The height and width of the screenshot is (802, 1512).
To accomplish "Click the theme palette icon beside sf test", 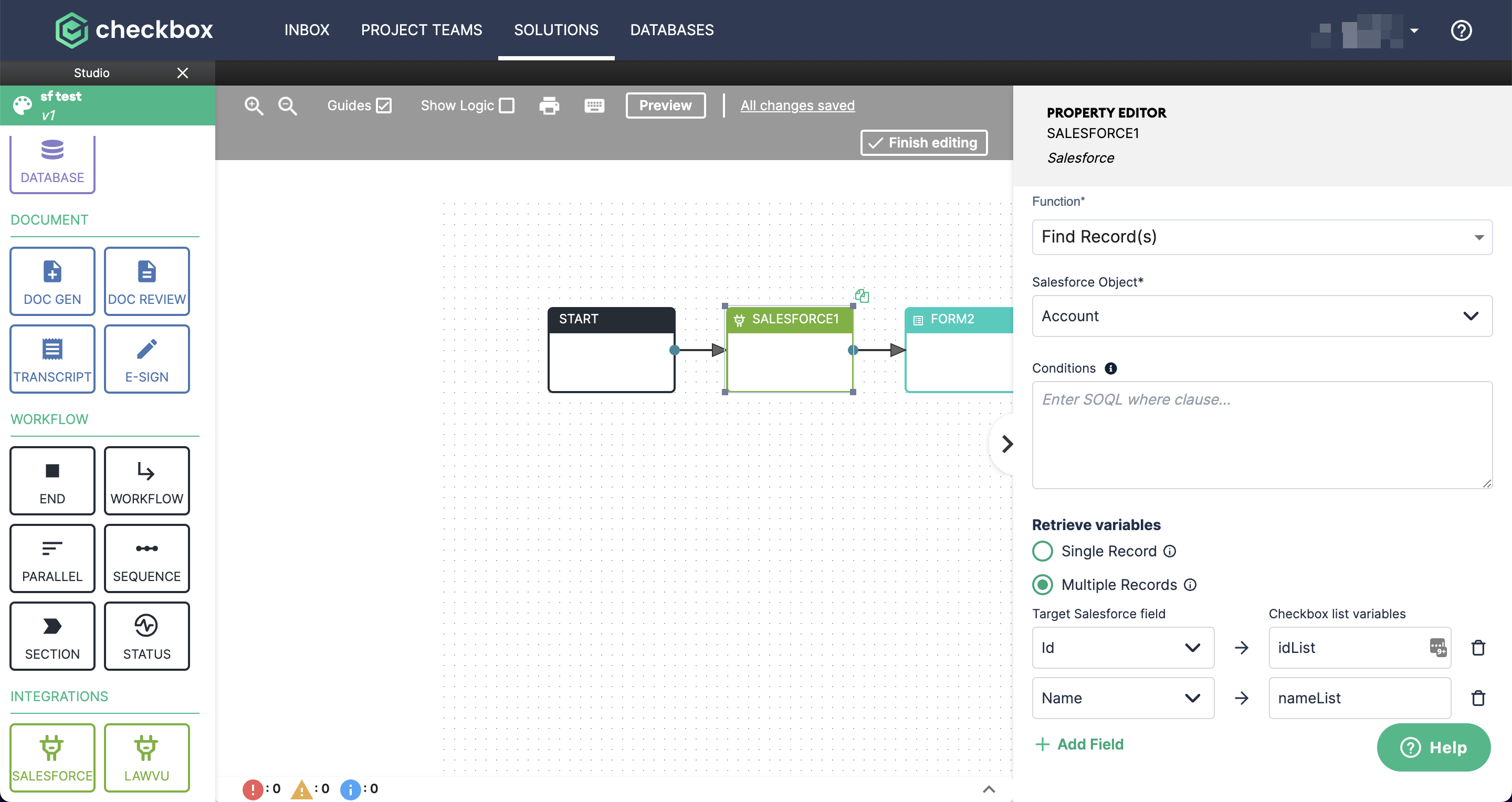I will 22,105.
